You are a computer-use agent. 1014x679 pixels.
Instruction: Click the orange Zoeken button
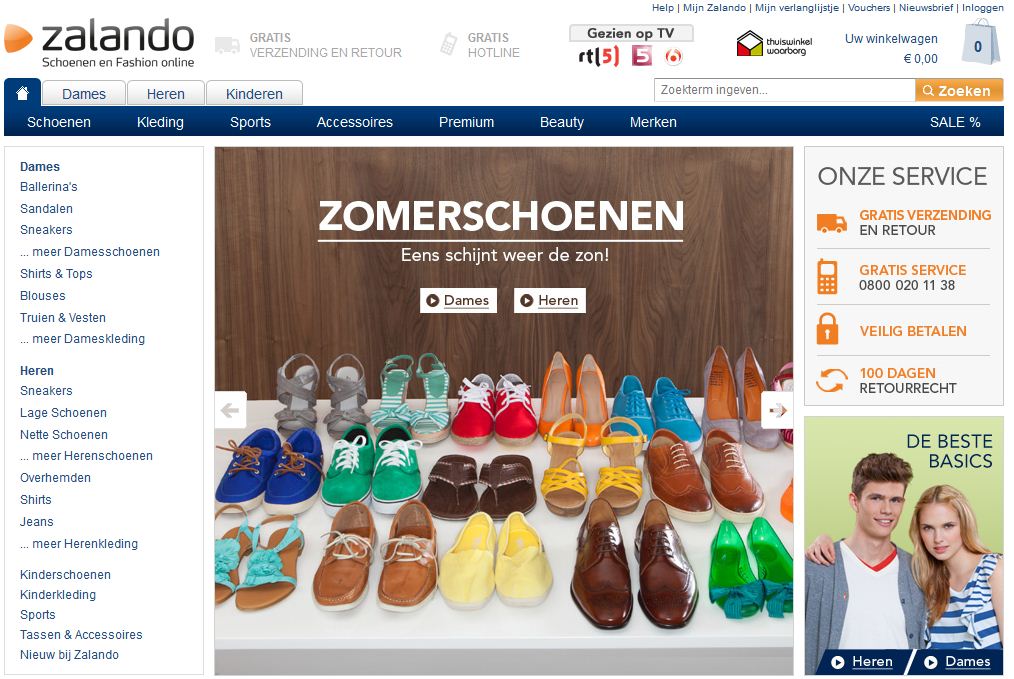click(x=959, y=91)
